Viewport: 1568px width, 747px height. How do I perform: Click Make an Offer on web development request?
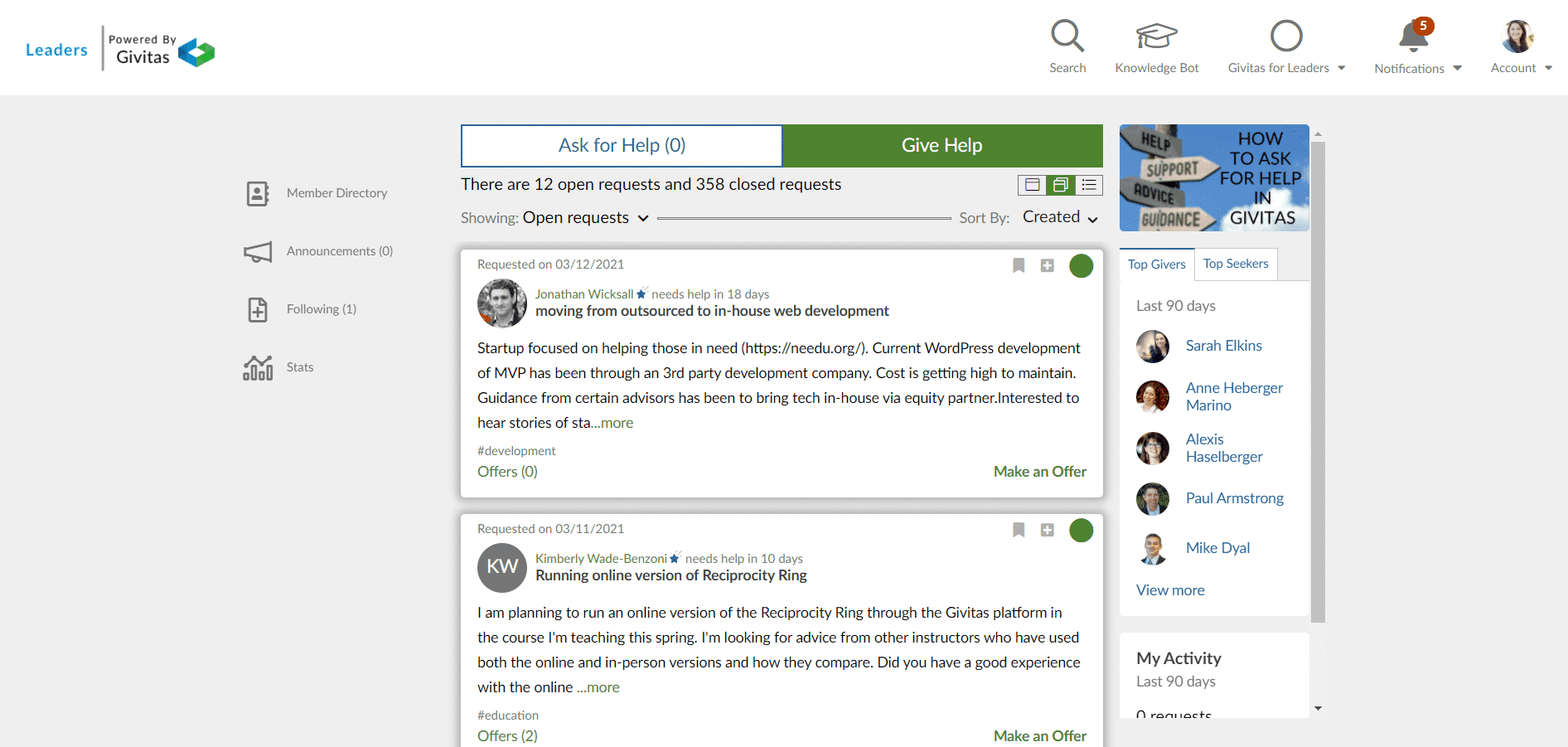click(x=1040, y=472)
